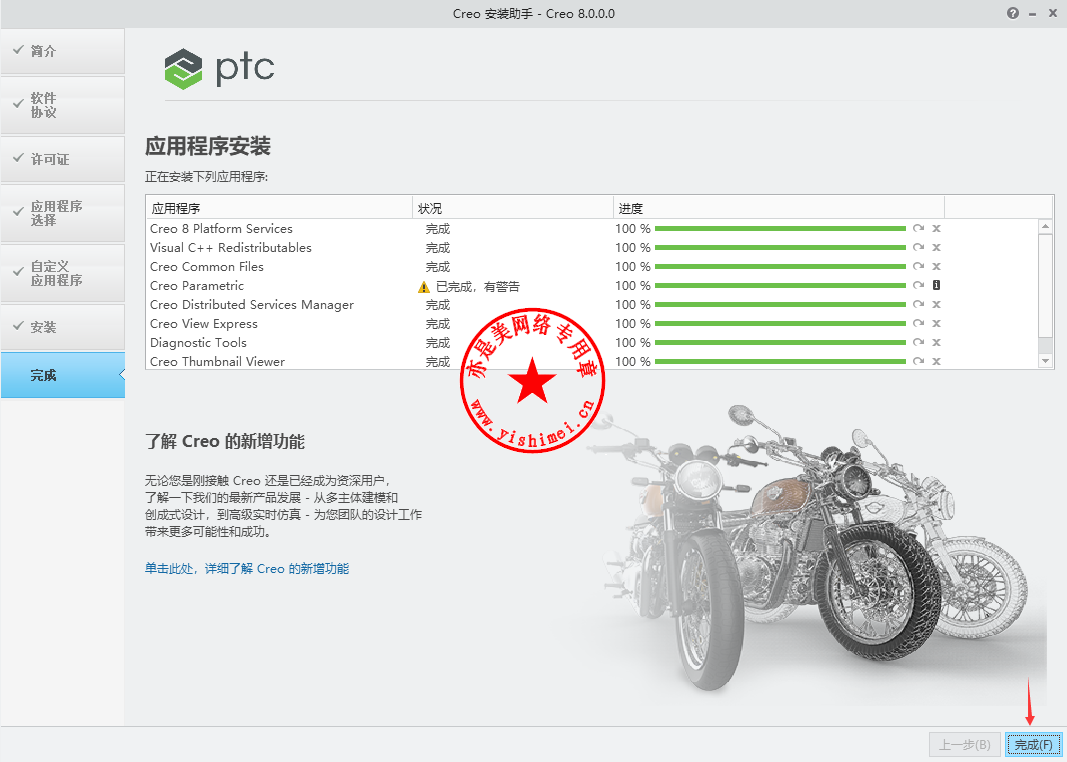Screen dimensions: 1067x762
Task: Click the PTC logo
Action: pos(219,68)
